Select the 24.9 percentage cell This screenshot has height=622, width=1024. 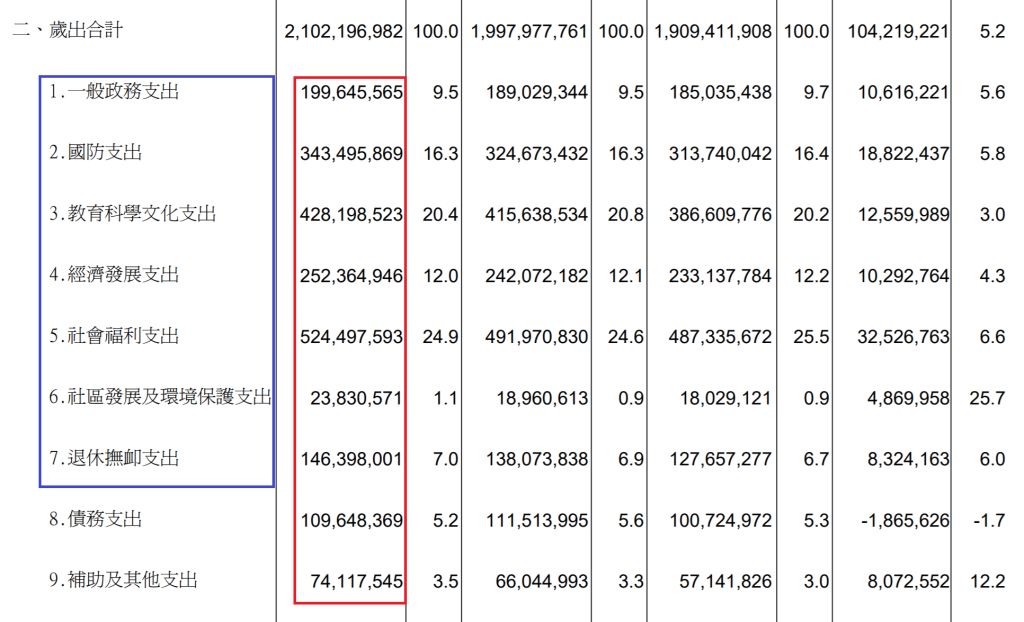pos(440,337)
